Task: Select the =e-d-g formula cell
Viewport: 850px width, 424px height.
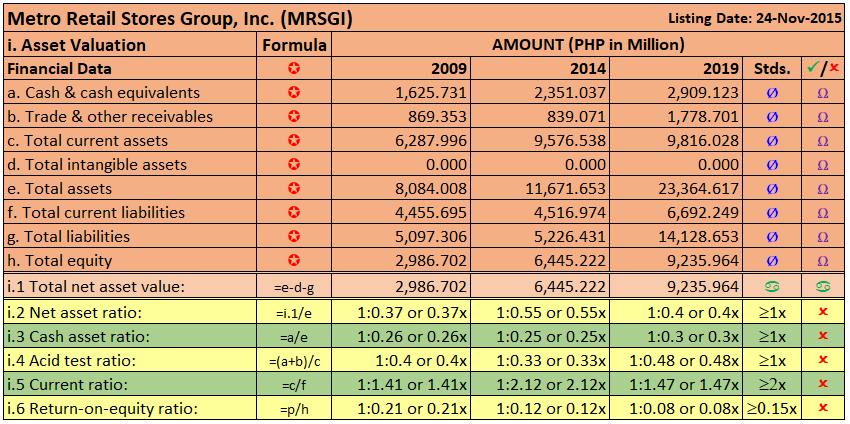Action: [294, 287]
